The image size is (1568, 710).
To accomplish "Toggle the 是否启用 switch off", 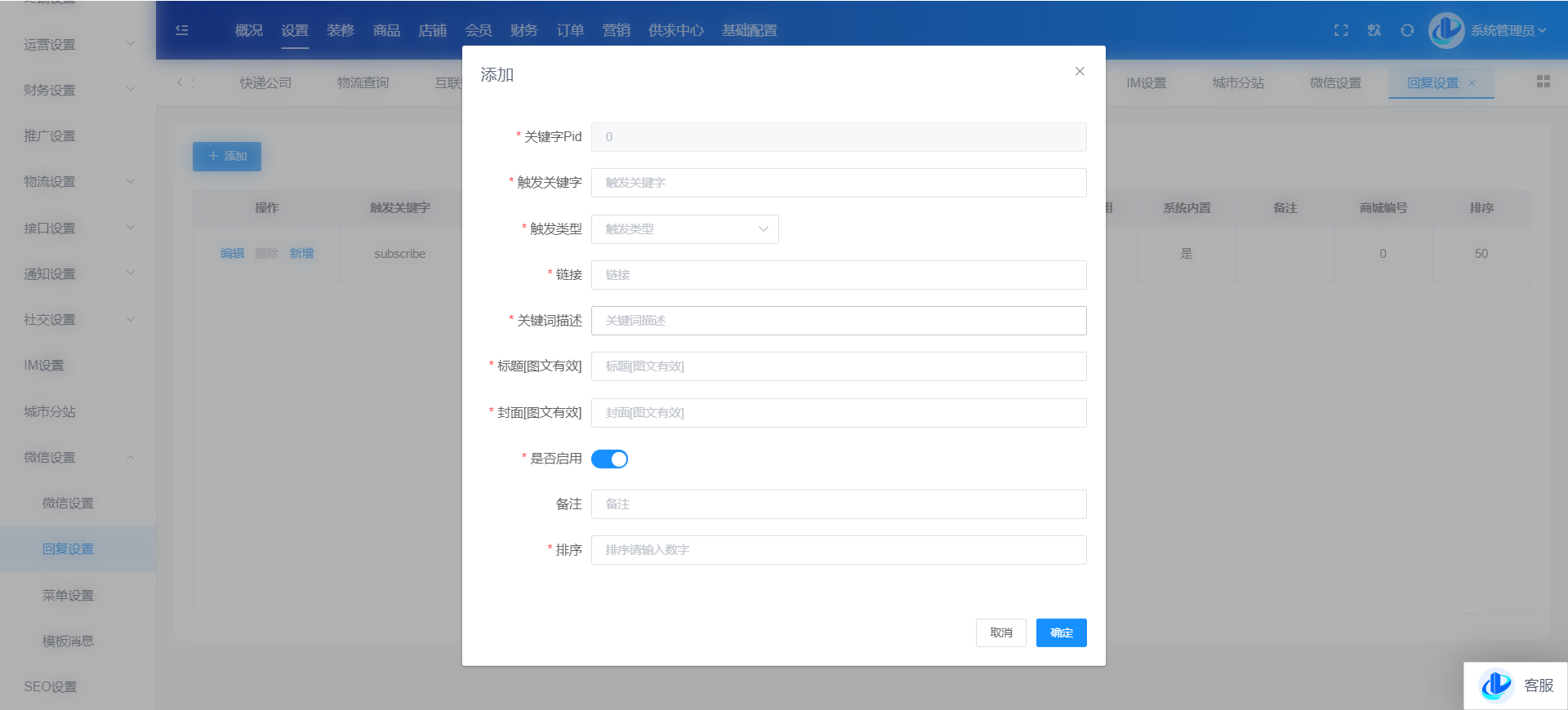I will (609, 459).
